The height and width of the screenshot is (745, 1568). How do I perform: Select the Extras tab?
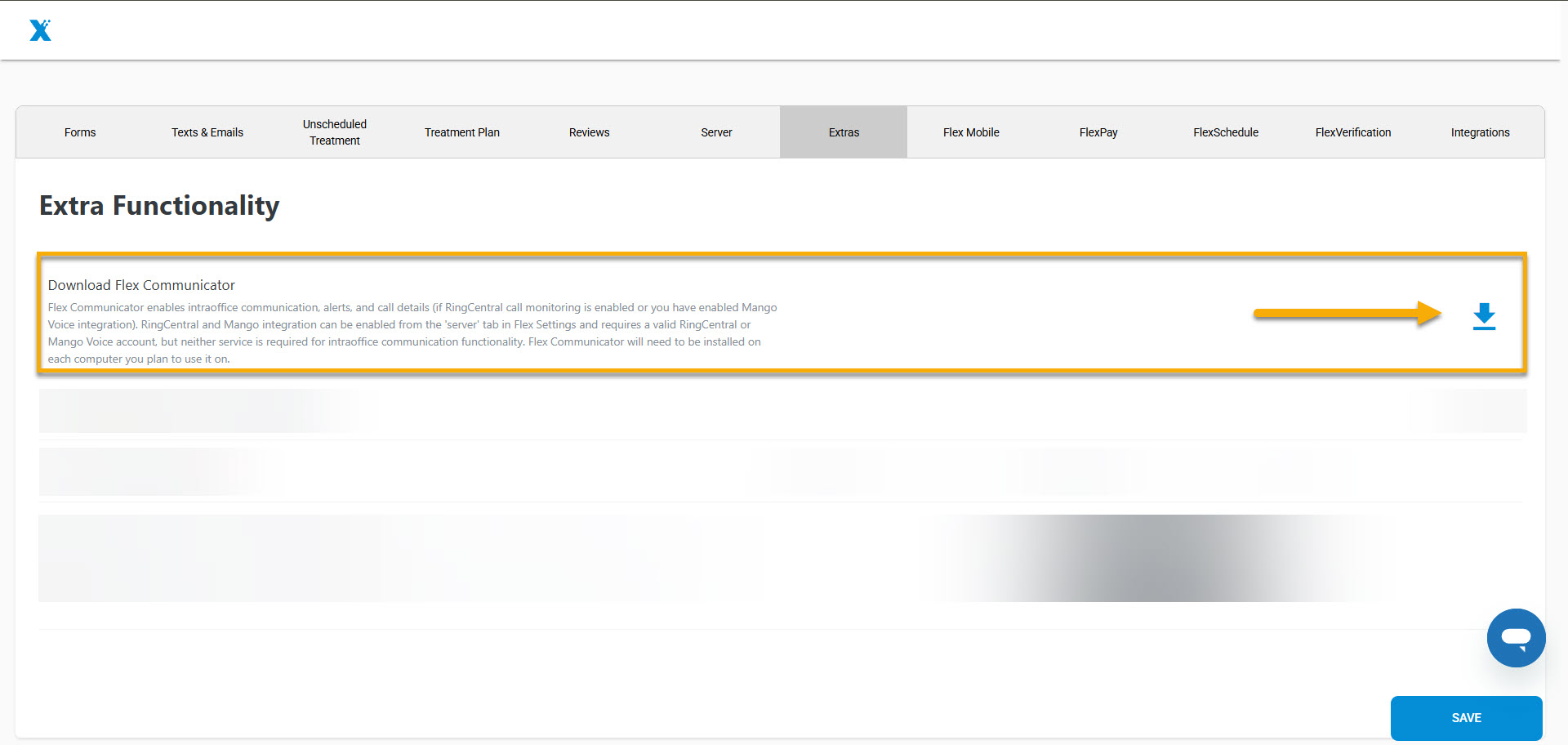pyautogui.click(x=844, y=132)
